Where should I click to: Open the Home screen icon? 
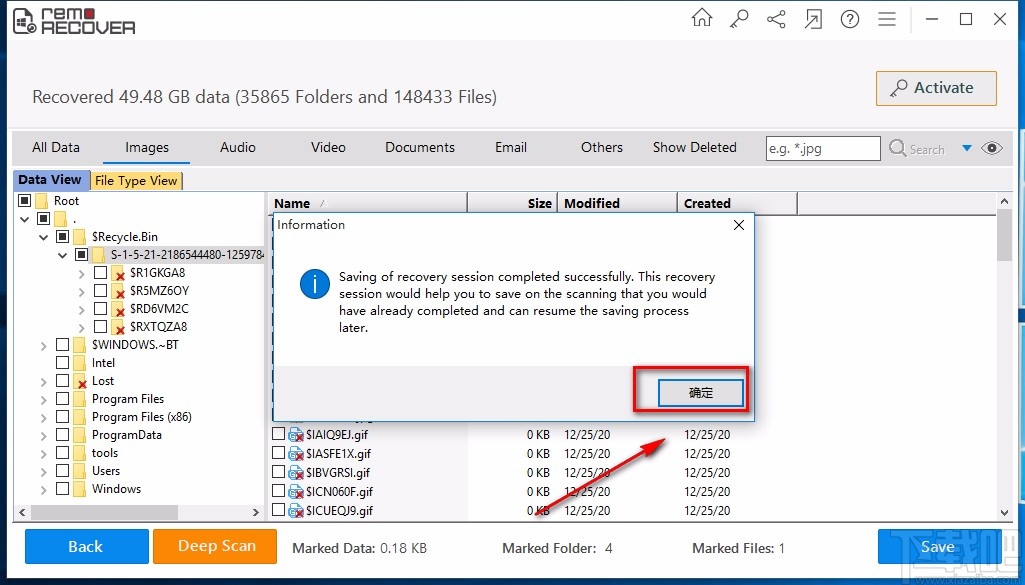pyautogui.click(x=701, y=18)
